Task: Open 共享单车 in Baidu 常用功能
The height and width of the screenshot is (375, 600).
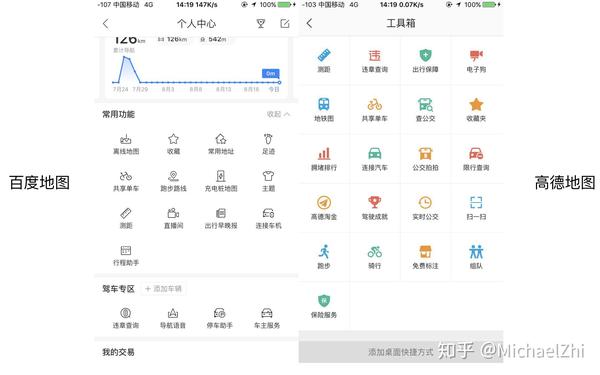Action: pos(126,181)
